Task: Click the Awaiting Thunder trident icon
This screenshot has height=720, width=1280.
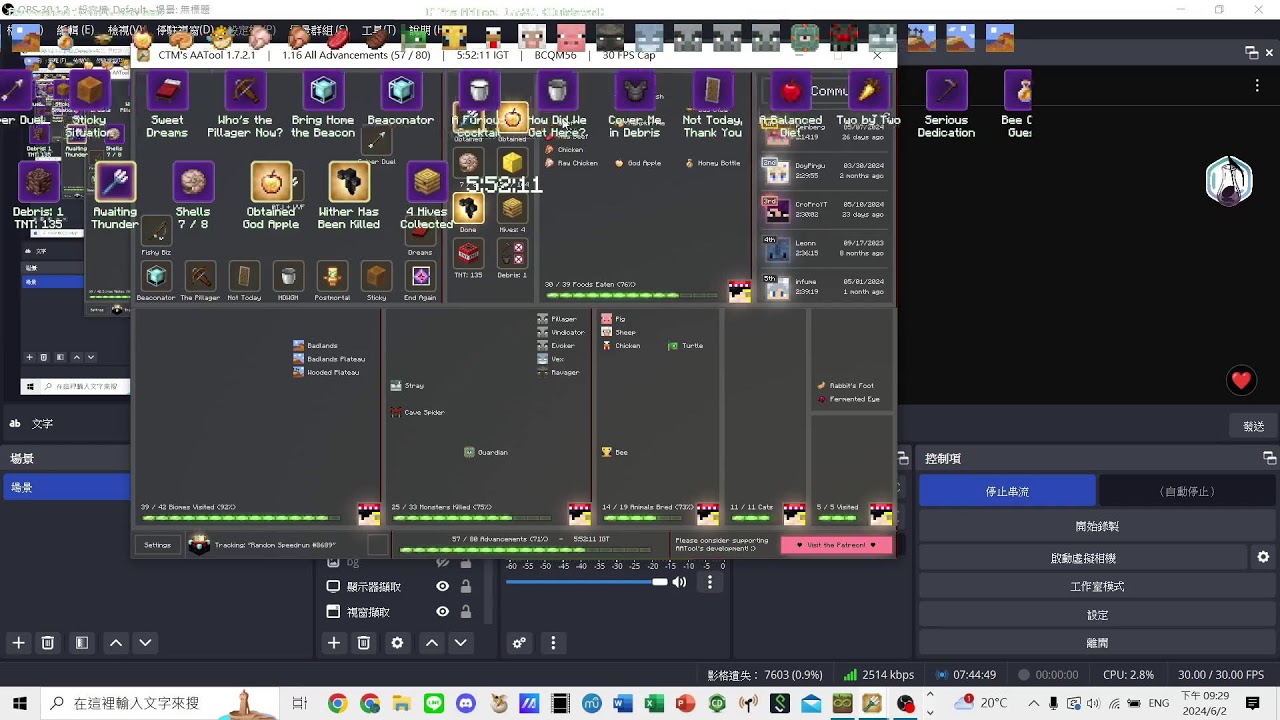Action: pos(115,182)
